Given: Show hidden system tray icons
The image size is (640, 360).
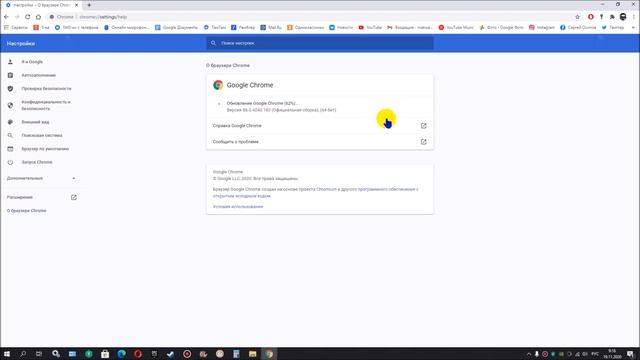Looking at the screenshot, I should (x=529, y=354).
